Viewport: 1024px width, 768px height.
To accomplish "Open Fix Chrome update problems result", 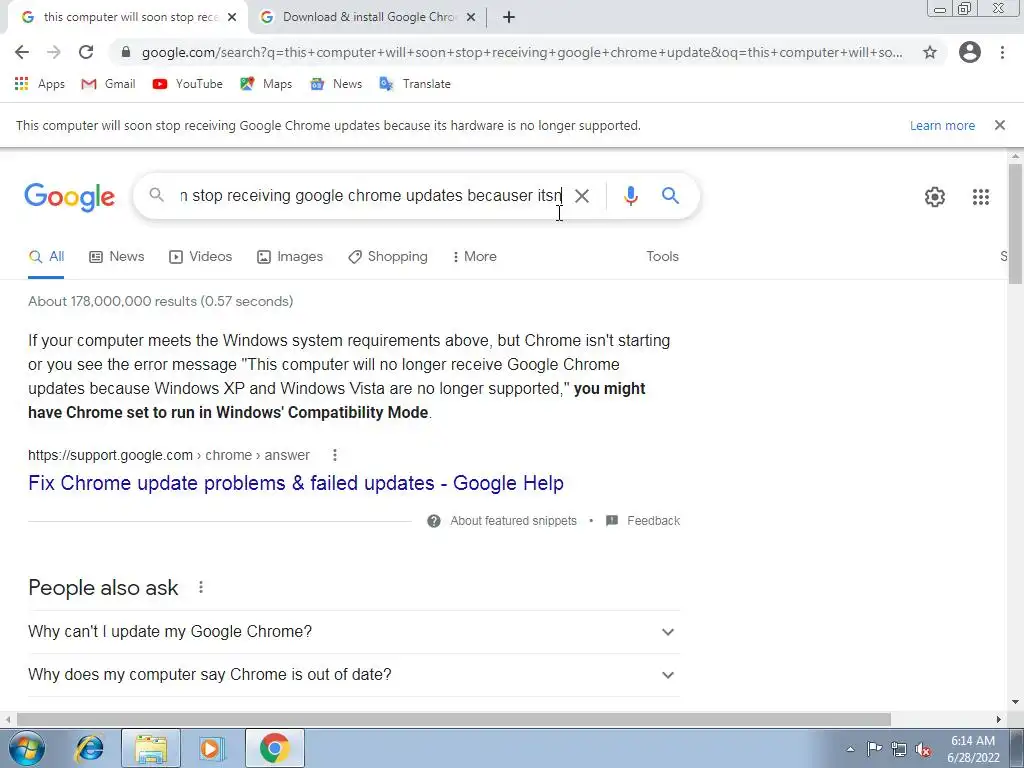I will [296, 483].
